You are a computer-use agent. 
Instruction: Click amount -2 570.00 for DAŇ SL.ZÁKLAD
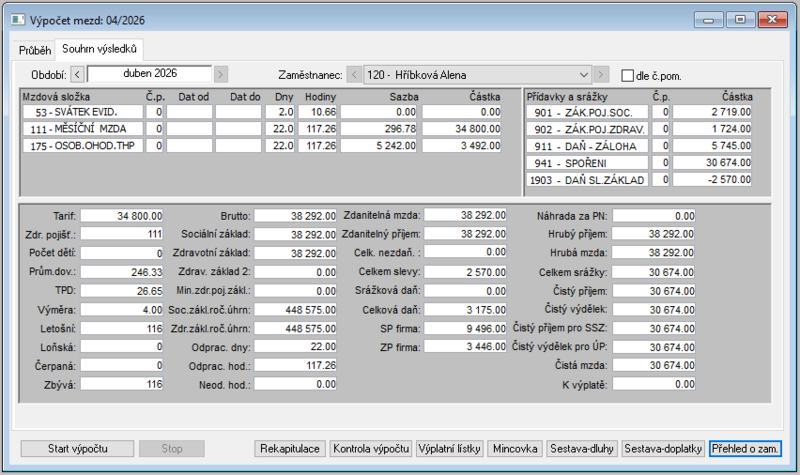712,179
